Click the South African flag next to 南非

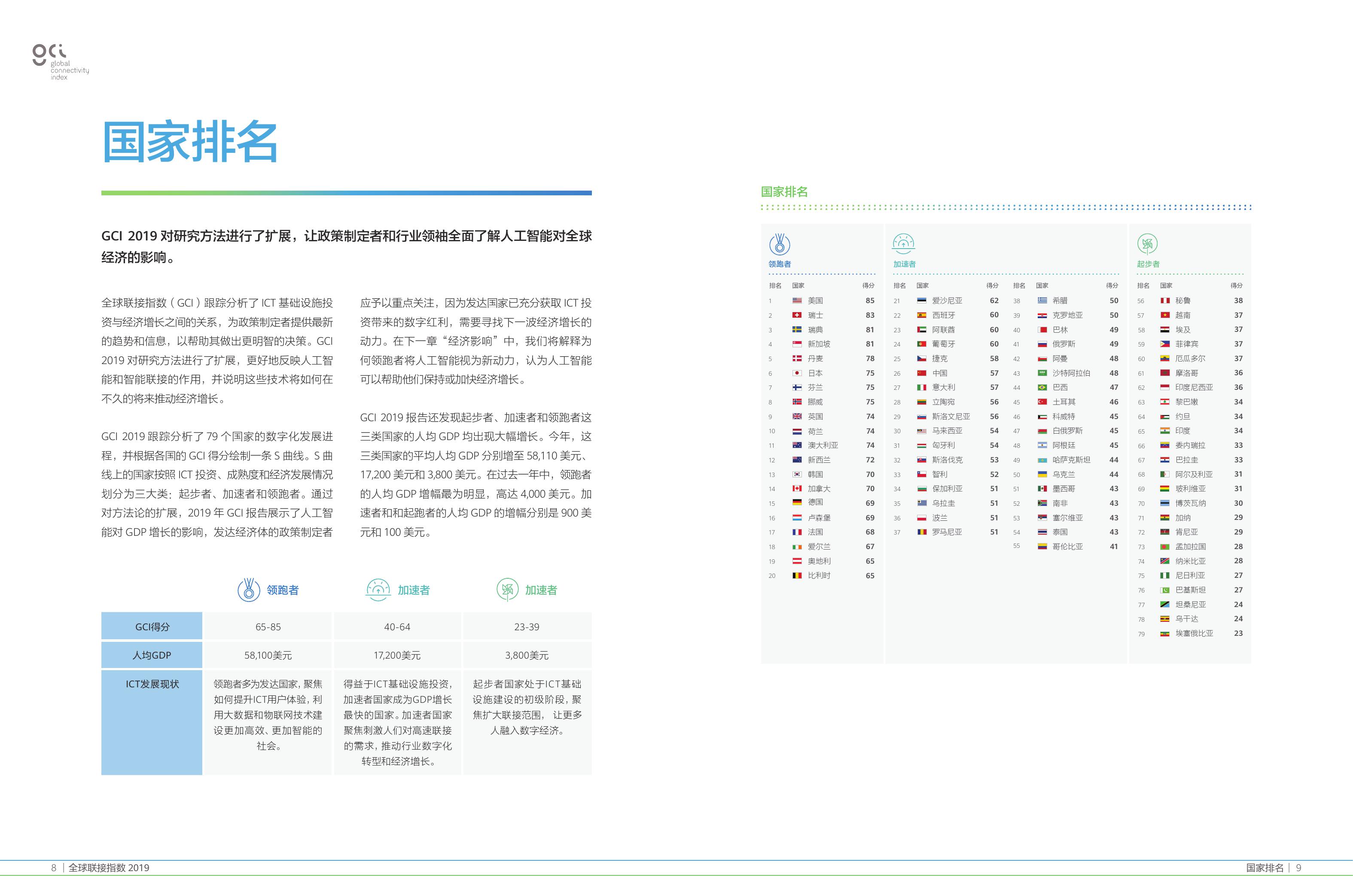(1042, 504)
